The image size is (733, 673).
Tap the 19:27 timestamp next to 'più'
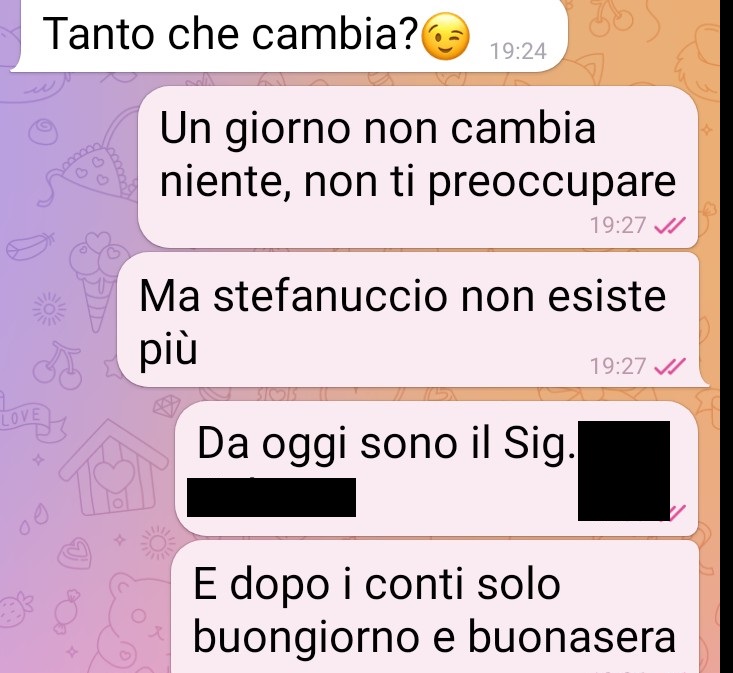point(618,366)
